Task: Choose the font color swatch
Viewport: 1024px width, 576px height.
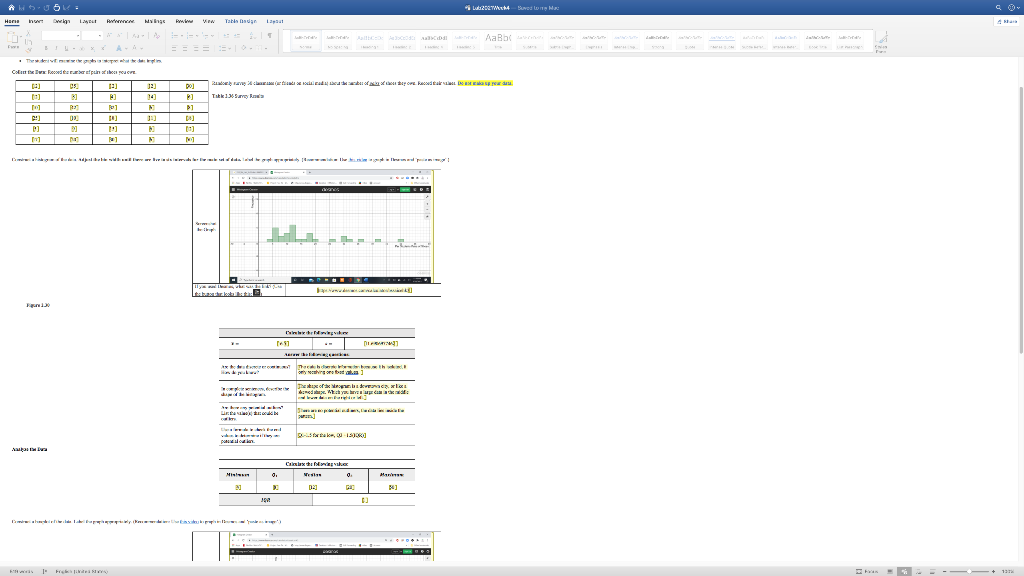Action: [x=135, y=48]
